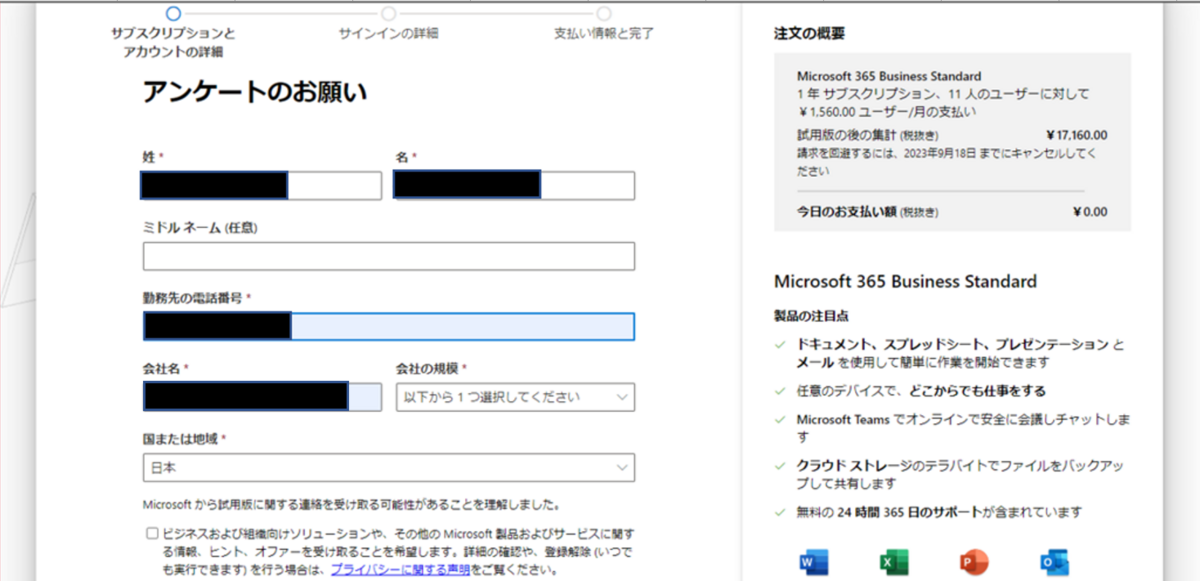This screenshot has height=581, width=1200.
Task: Click the Outlook app icon
Action: pyautogui.click(x=1054, y=562)
